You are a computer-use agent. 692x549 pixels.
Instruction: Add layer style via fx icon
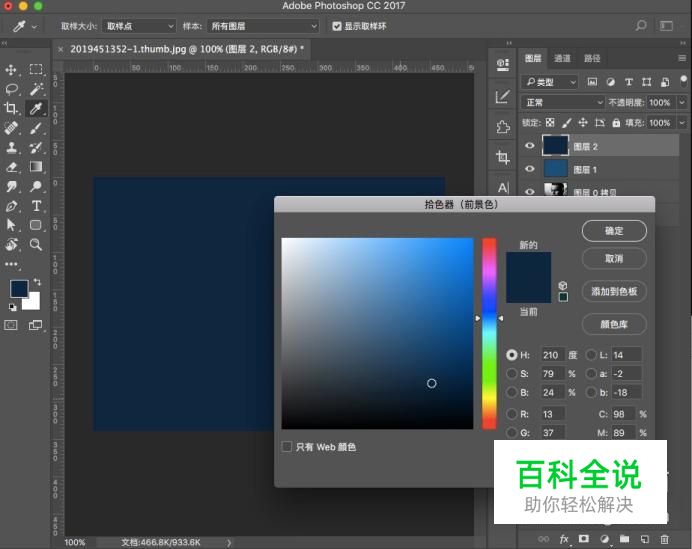point(564,539)
